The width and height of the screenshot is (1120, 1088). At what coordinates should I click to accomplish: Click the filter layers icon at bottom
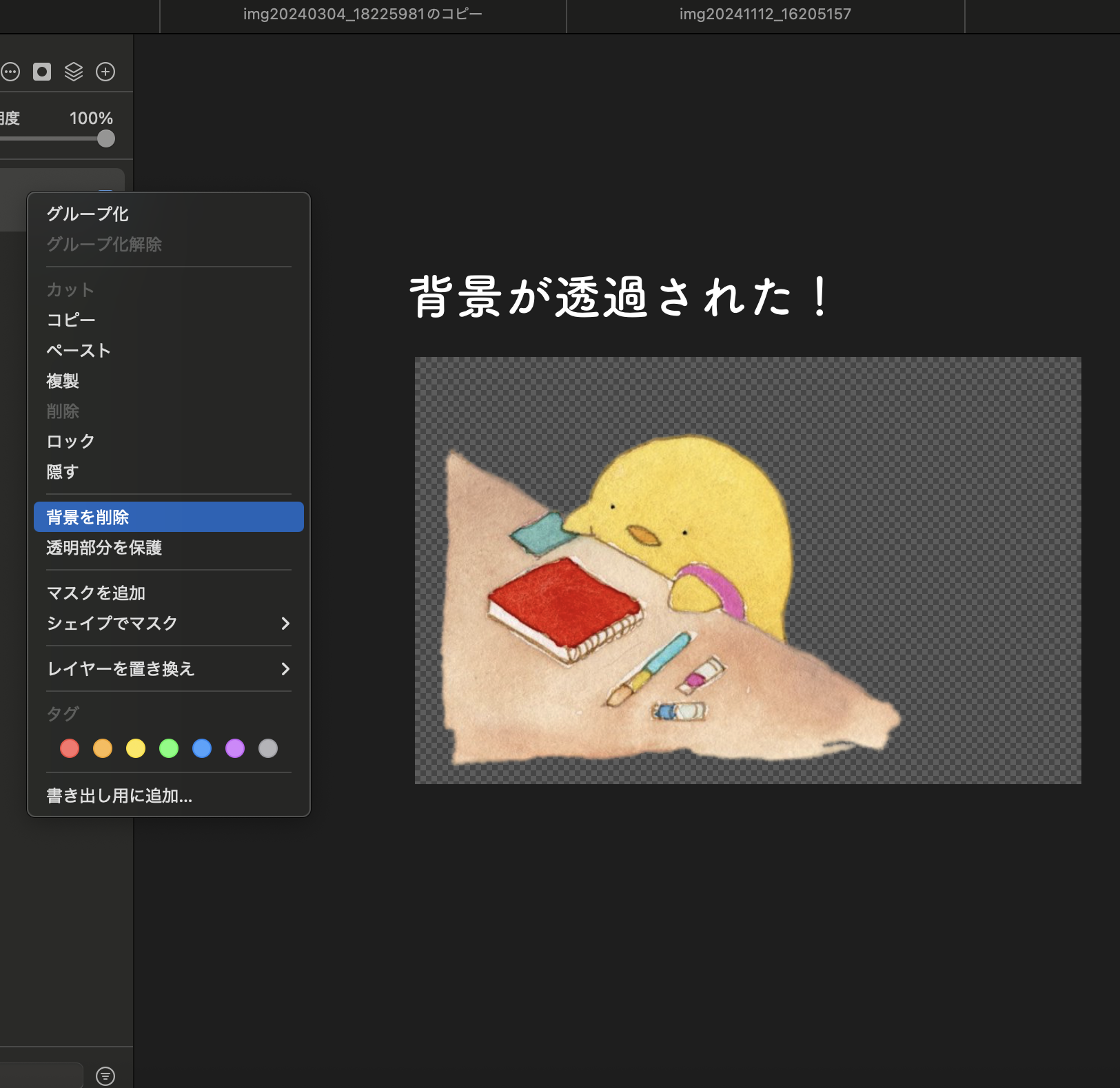(105, 1076)
